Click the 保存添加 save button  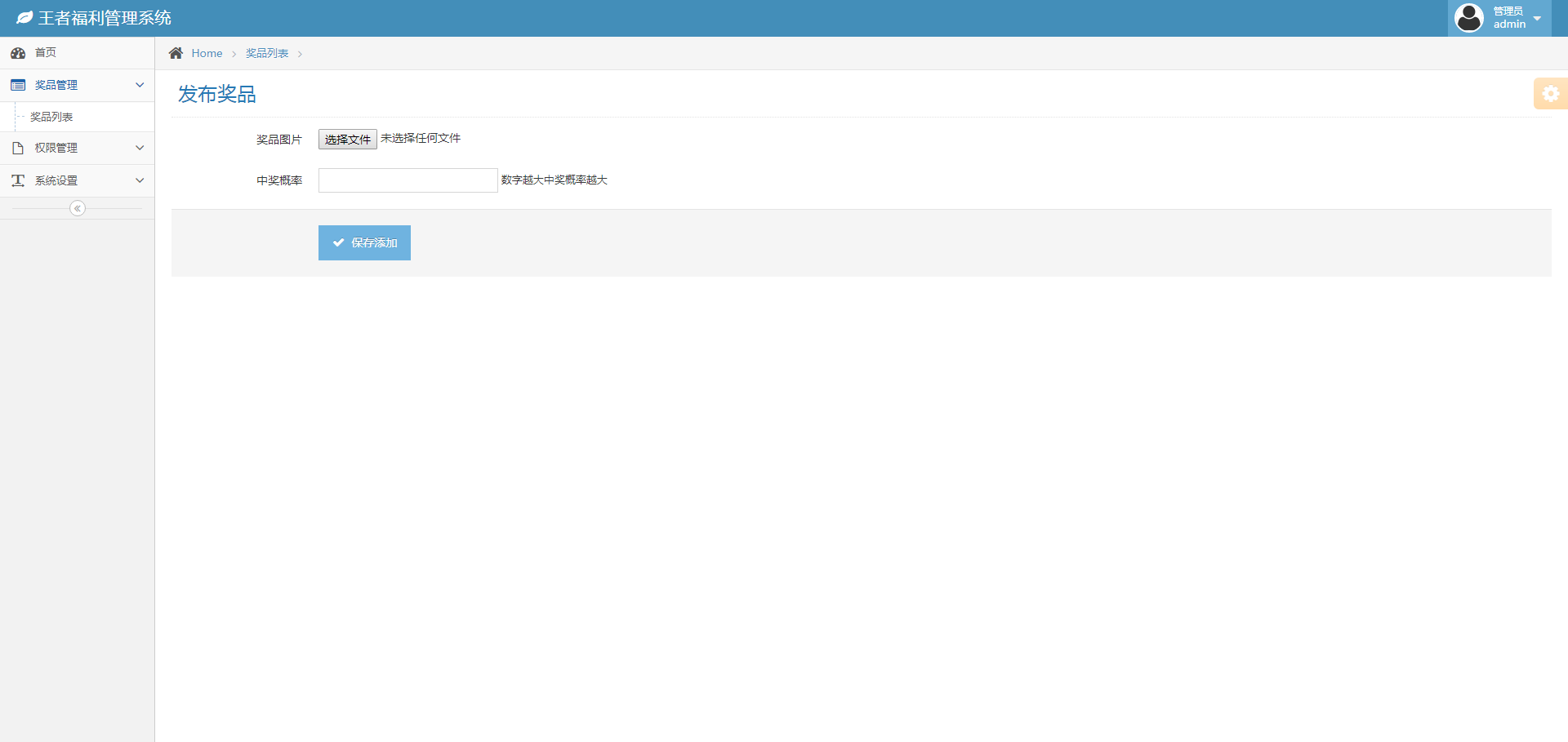364,242
